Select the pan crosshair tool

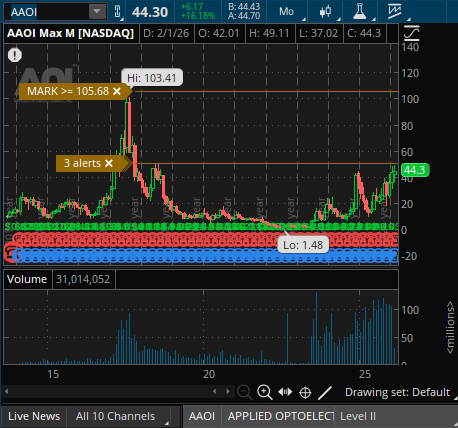pyautogui.click(x=305, y=392)
